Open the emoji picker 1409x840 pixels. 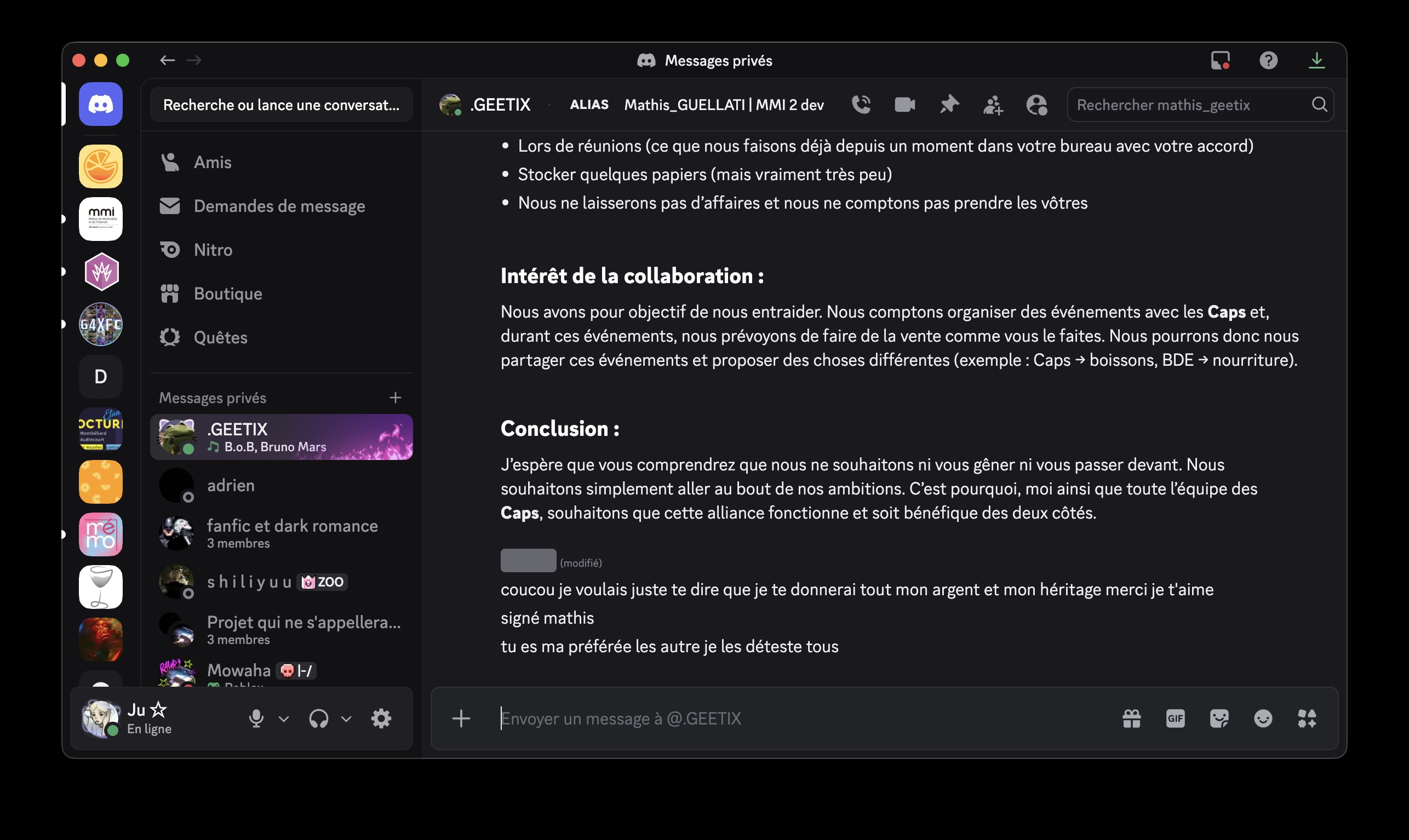click(x=1263, y=718)
